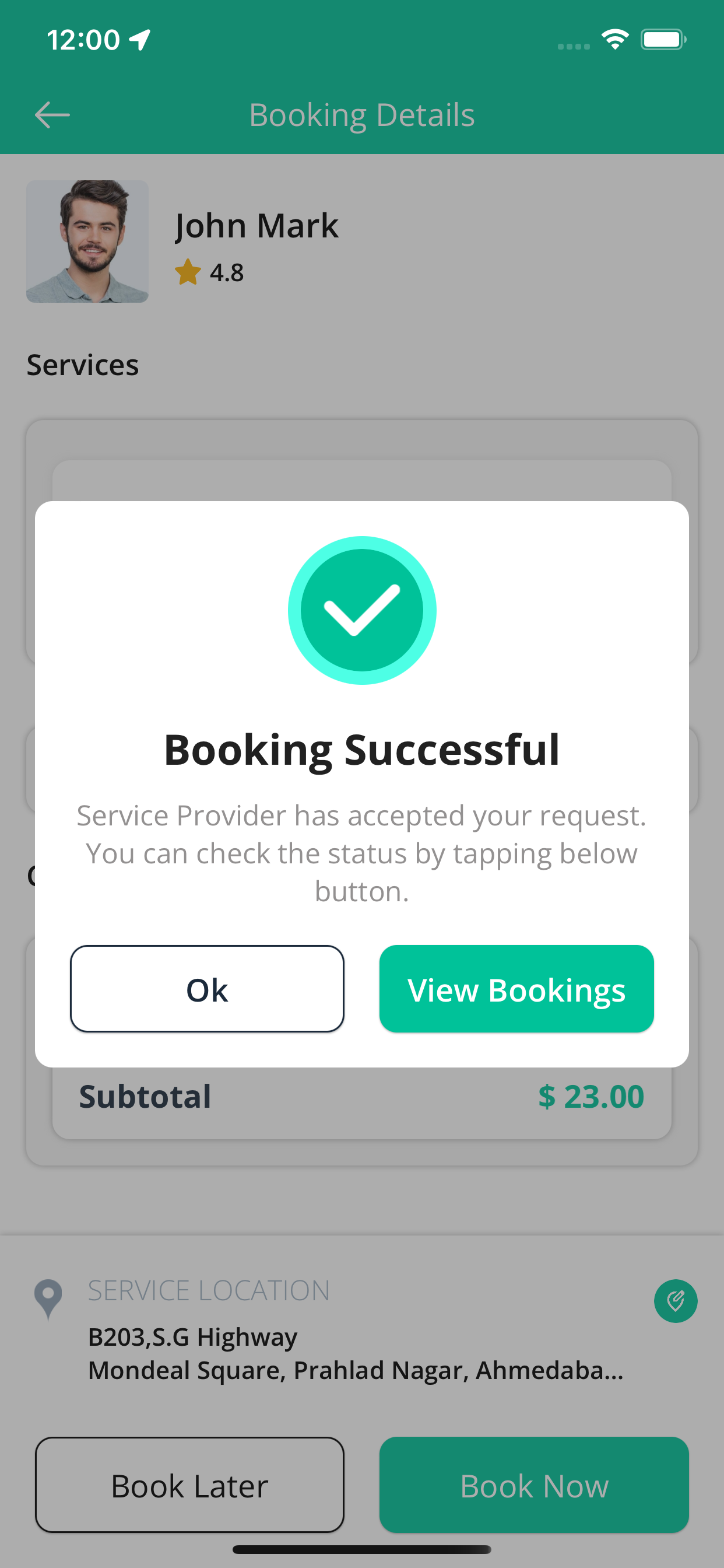Click the green success checkmark icon
724x1568 pixels.
click(x=362, y=610)
